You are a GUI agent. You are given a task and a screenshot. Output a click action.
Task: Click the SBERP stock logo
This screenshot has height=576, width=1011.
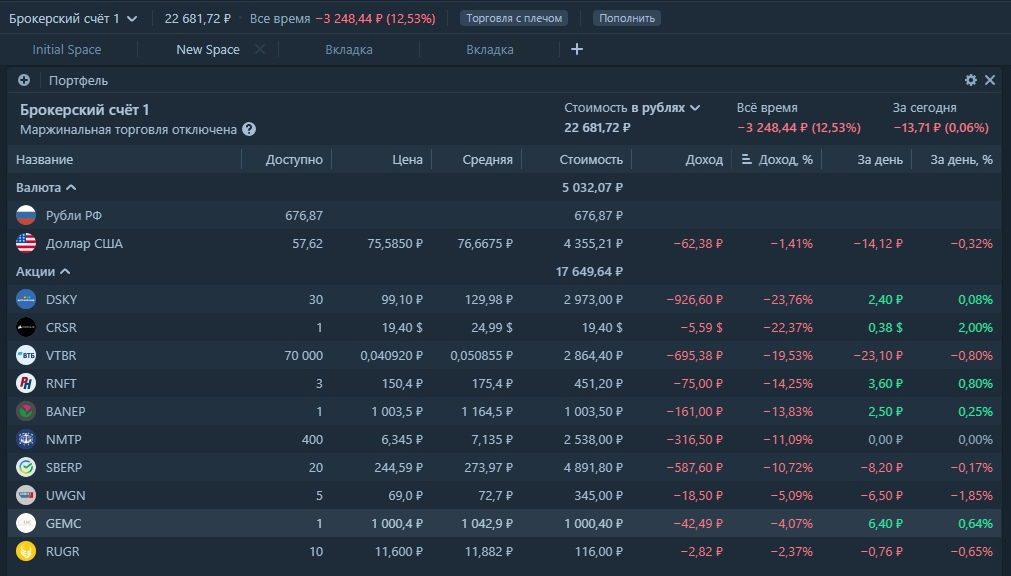tap(26, 468)
